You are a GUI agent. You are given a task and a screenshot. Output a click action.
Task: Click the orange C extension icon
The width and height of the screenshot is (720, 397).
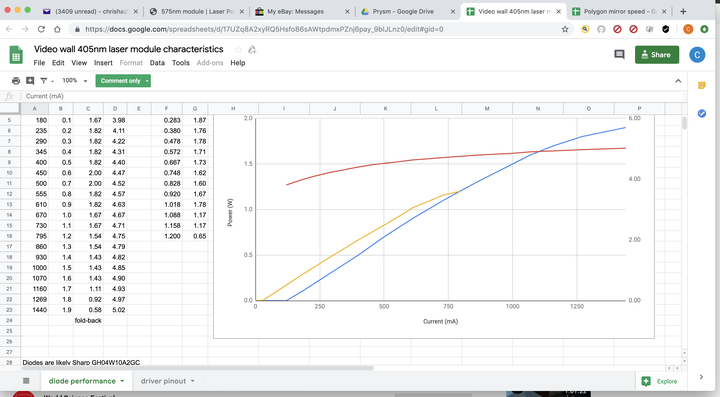point(688,29)
